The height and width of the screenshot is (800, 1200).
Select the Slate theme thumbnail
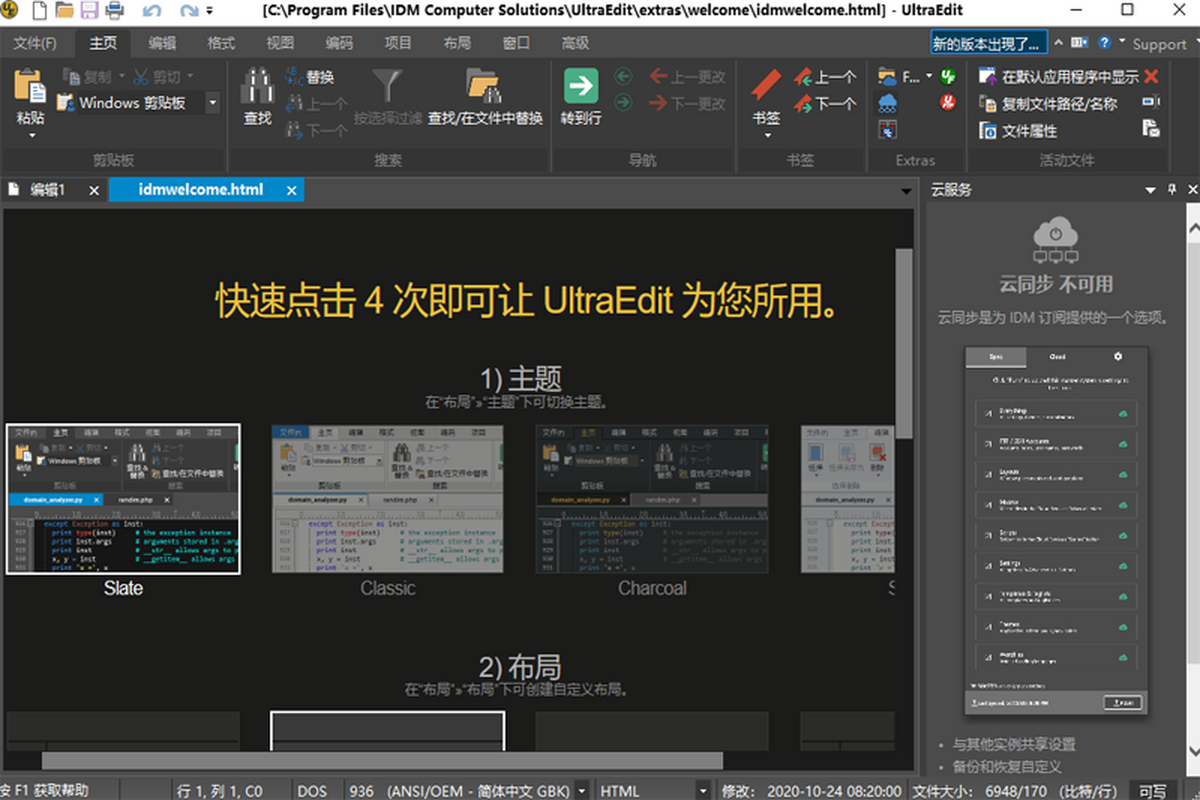[123, 499]
